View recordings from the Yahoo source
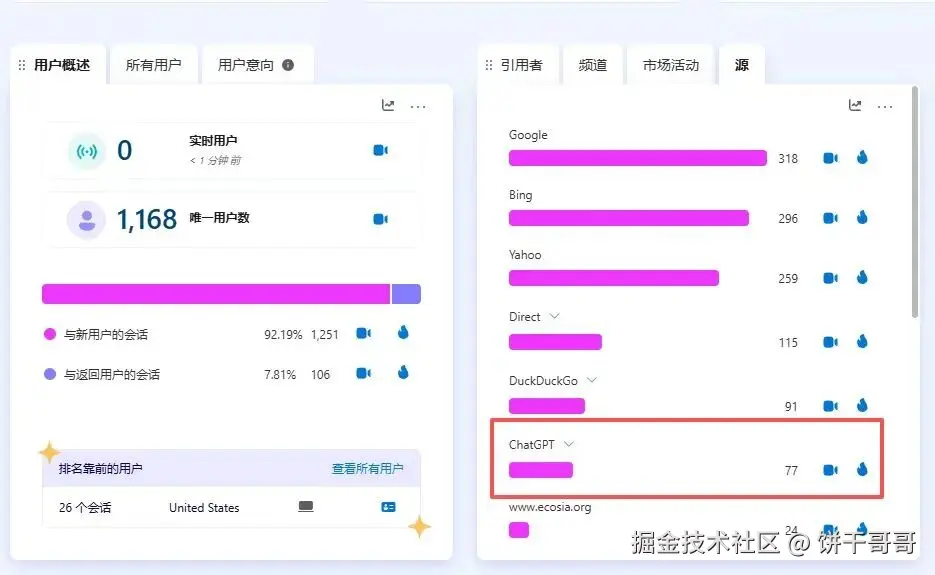The image size is (935, 575). pyautogui.click(x=831, y=278)
